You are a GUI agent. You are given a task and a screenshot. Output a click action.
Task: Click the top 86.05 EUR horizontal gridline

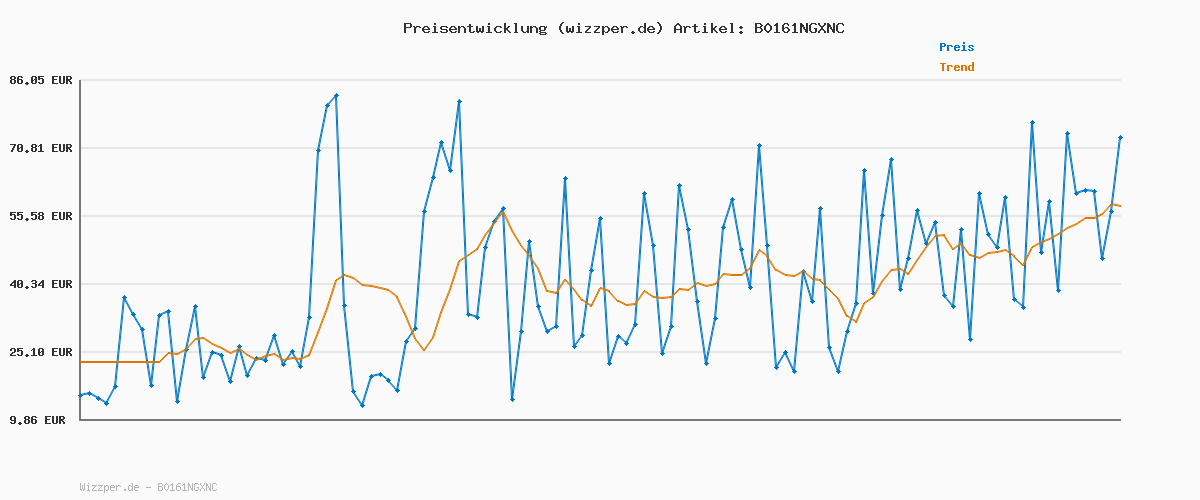[x=600, y=80]
